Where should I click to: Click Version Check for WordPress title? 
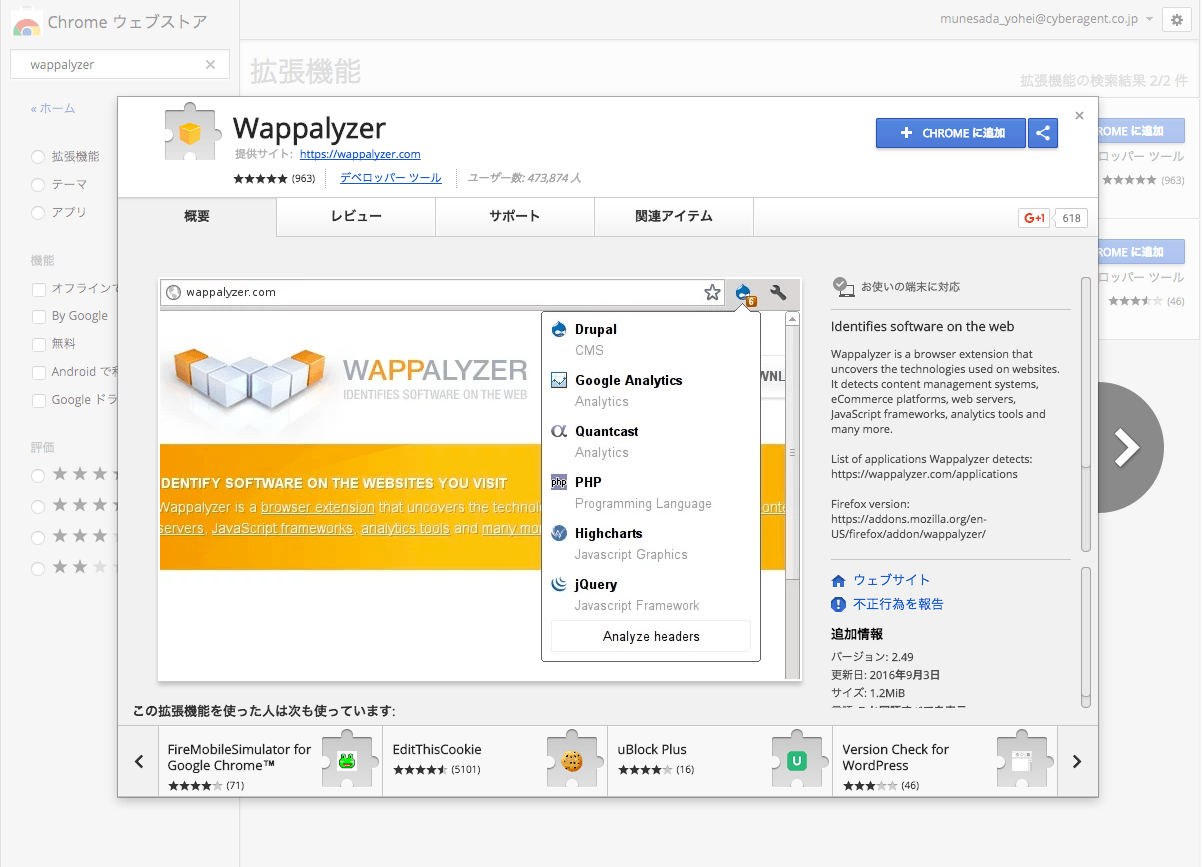896,757
